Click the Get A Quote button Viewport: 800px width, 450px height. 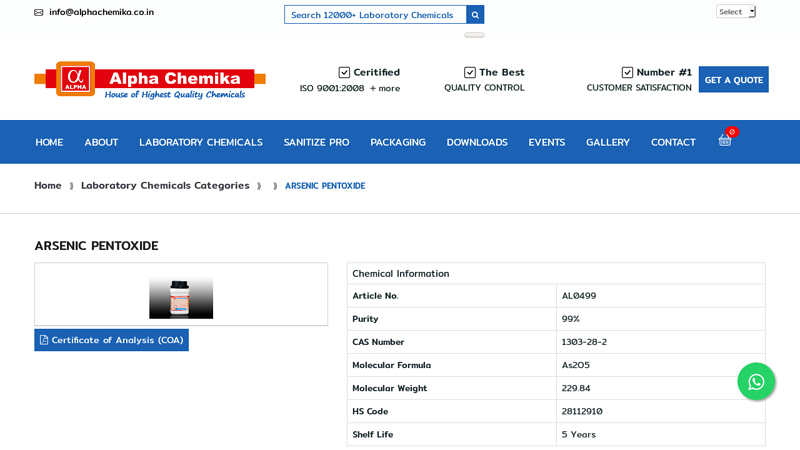point(733,80)
